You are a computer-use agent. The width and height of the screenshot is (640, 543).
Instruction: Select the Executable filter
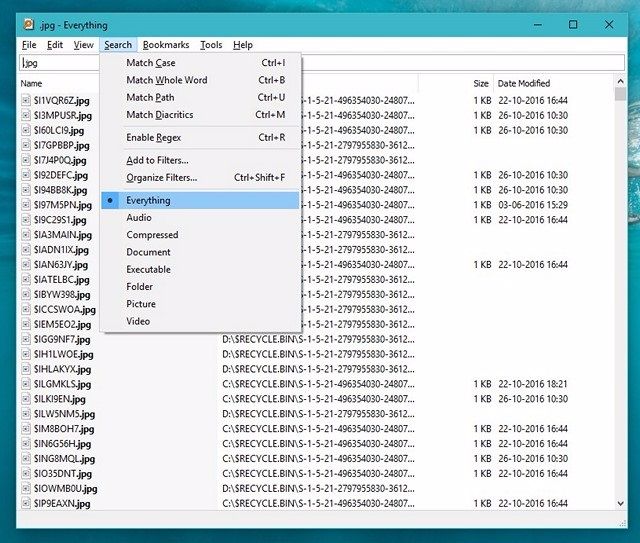coord(200,269)
